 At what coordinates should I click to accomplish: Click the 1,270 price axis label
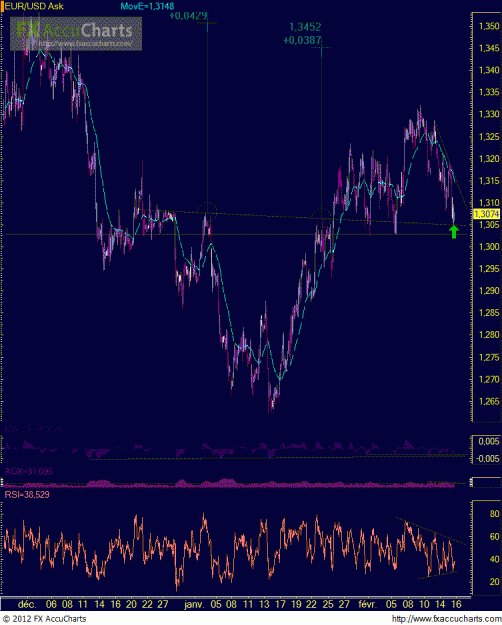click(489, 379)
